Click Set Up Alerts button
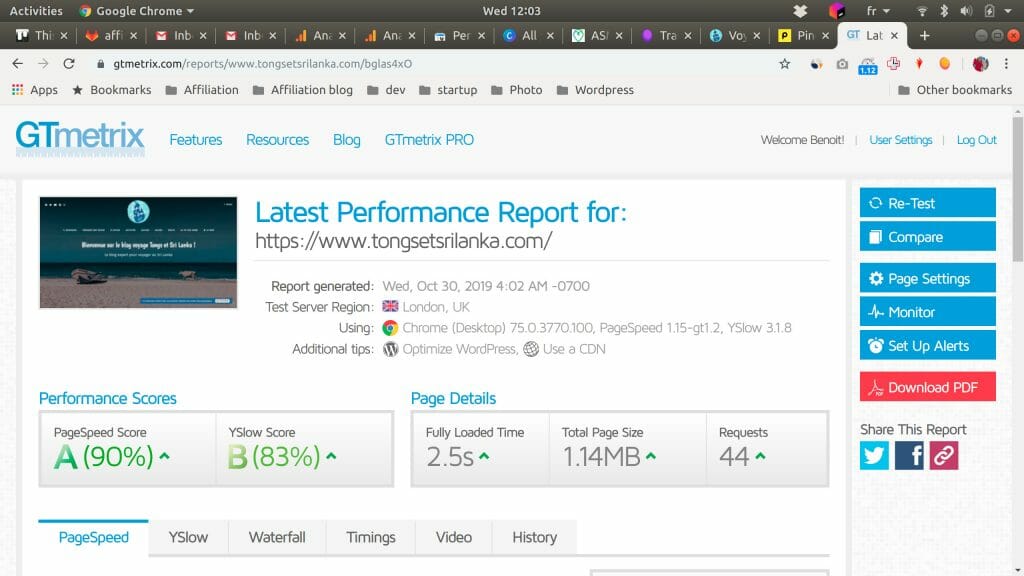Screen dimensions: 1024x576 point(927,345)
